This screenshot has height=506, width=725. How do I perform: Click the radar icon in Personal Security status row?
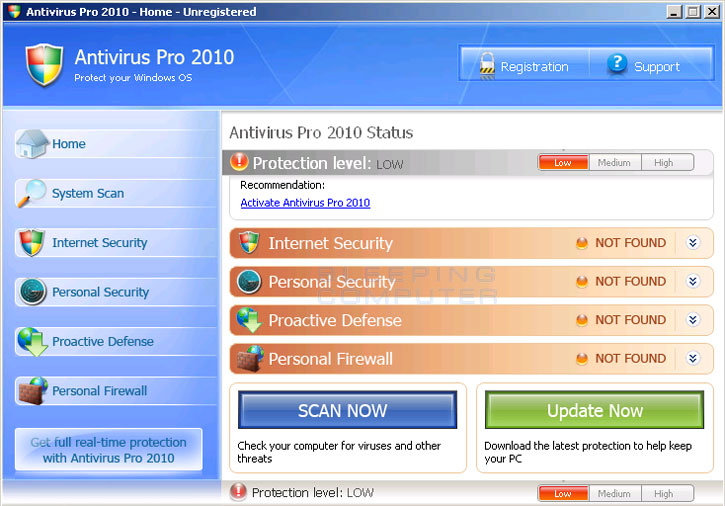tap(249, 282)
